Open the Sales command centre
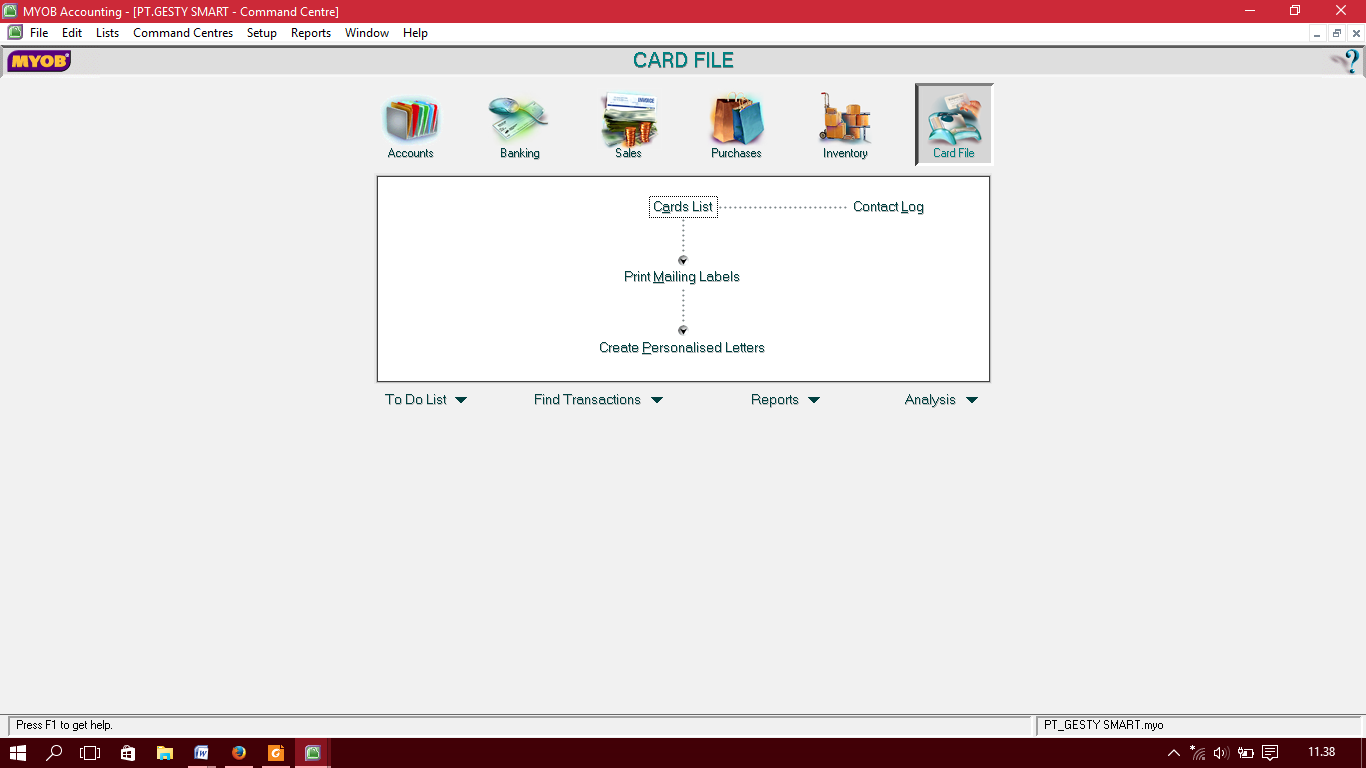Image resolution: width=1366 pixels, height=768 pixels. (x=628, y=127)
